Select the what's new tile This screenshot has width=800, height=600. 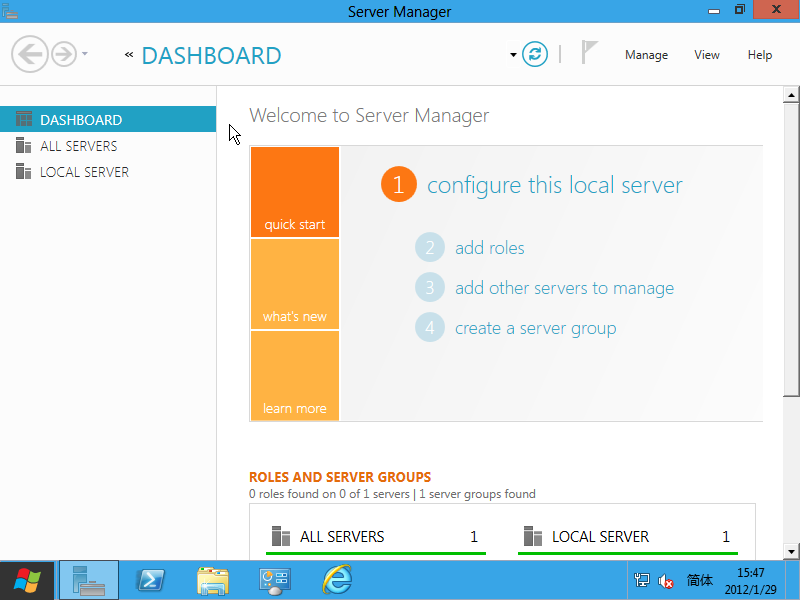295,284
